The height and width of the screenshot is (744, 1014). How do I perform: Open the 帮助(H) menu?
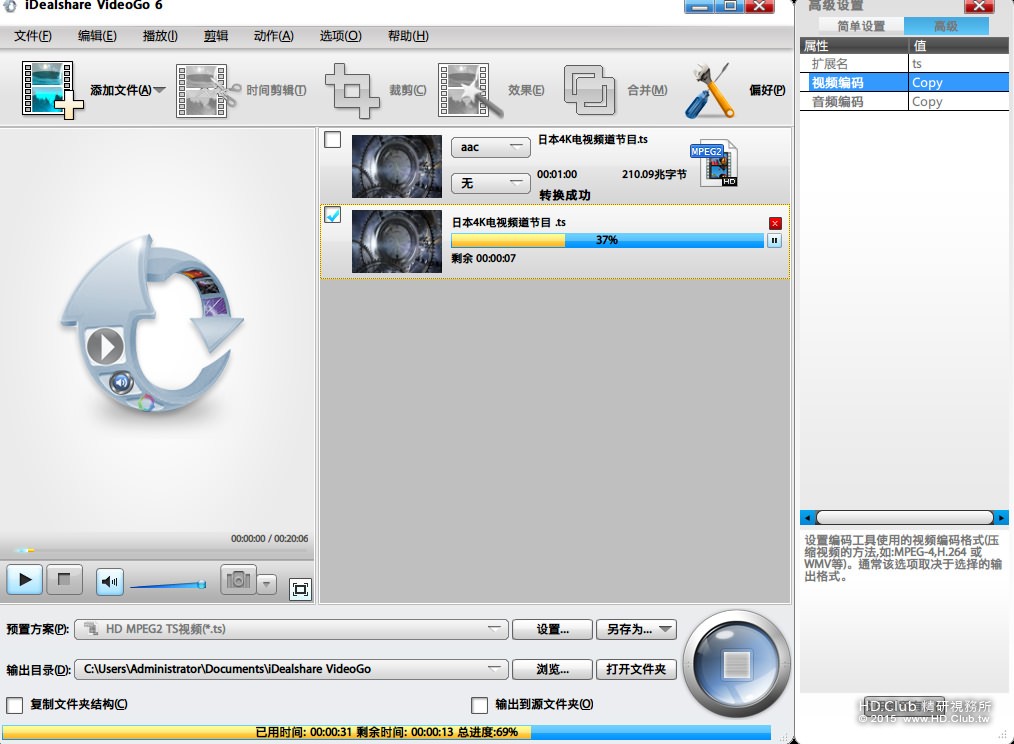pyautogui.click(x=408, y=36)
